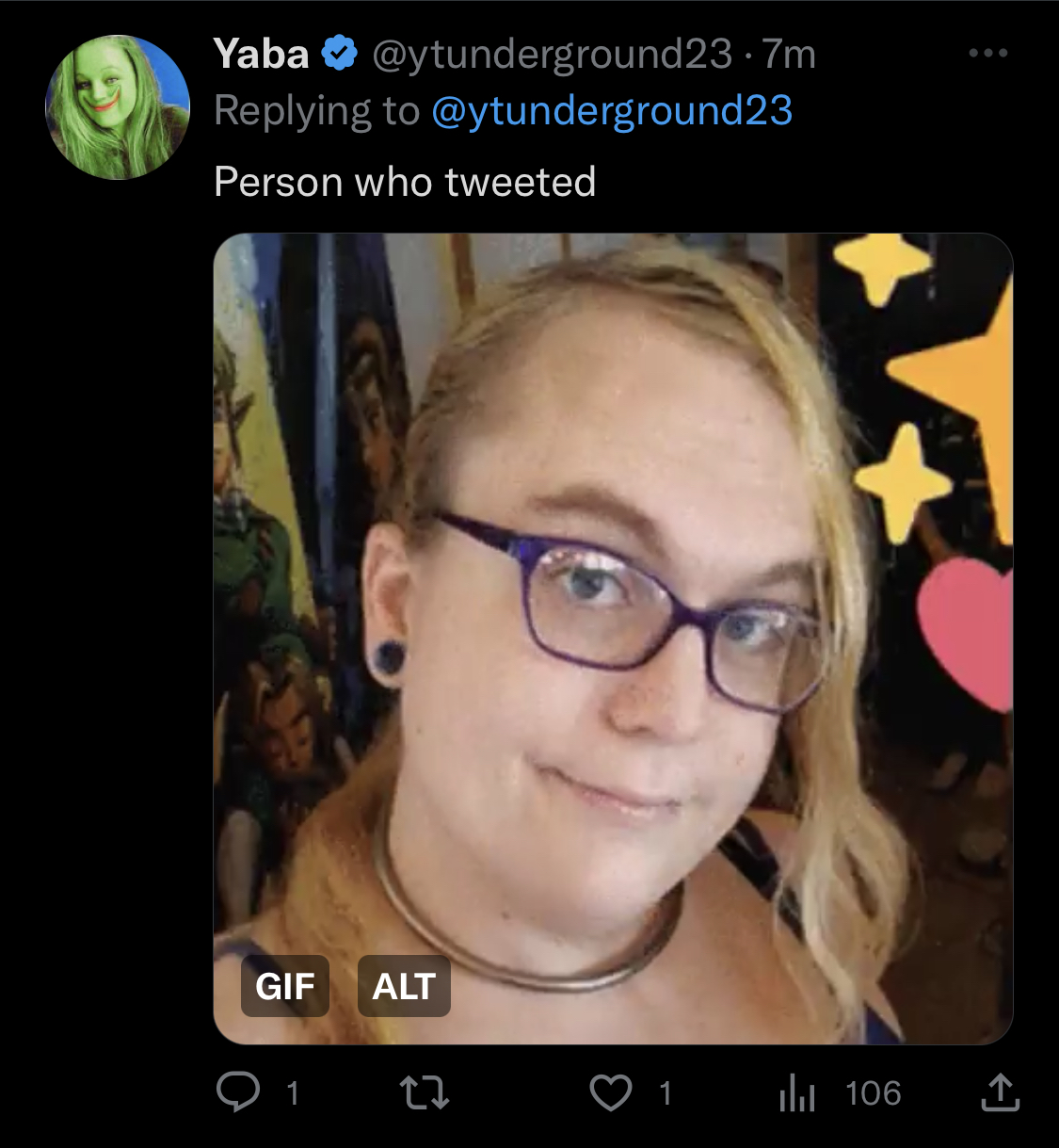The width and height of the screenshot is (1059, 1148).
Task: Click the 'Person who tweeted' text
Action: [x=405, y=182]
